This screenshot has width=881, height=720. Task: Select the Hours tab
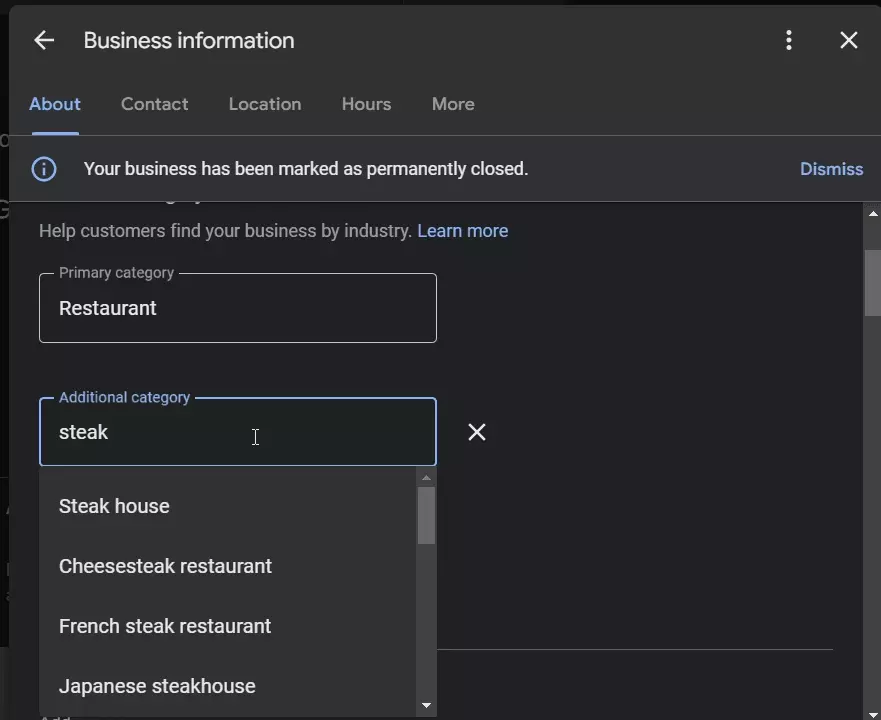366,104
